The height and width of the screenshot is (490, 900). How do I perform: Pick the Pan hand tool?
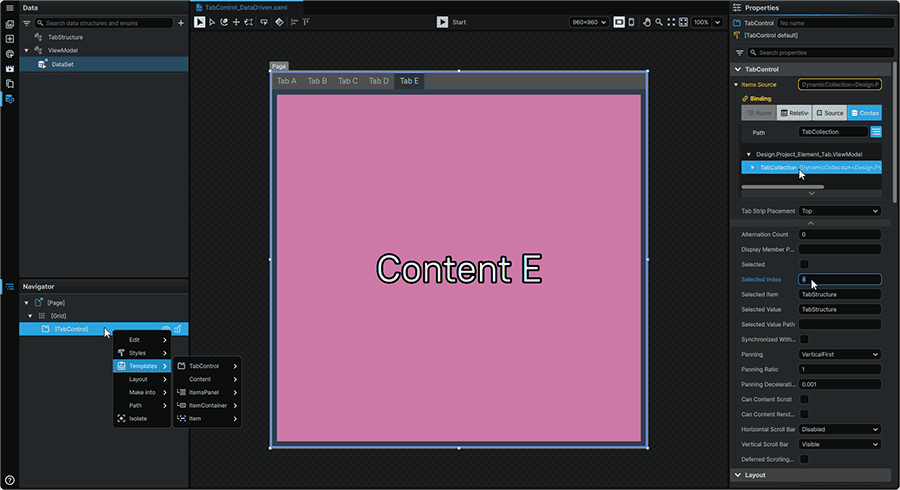[647, 22]
